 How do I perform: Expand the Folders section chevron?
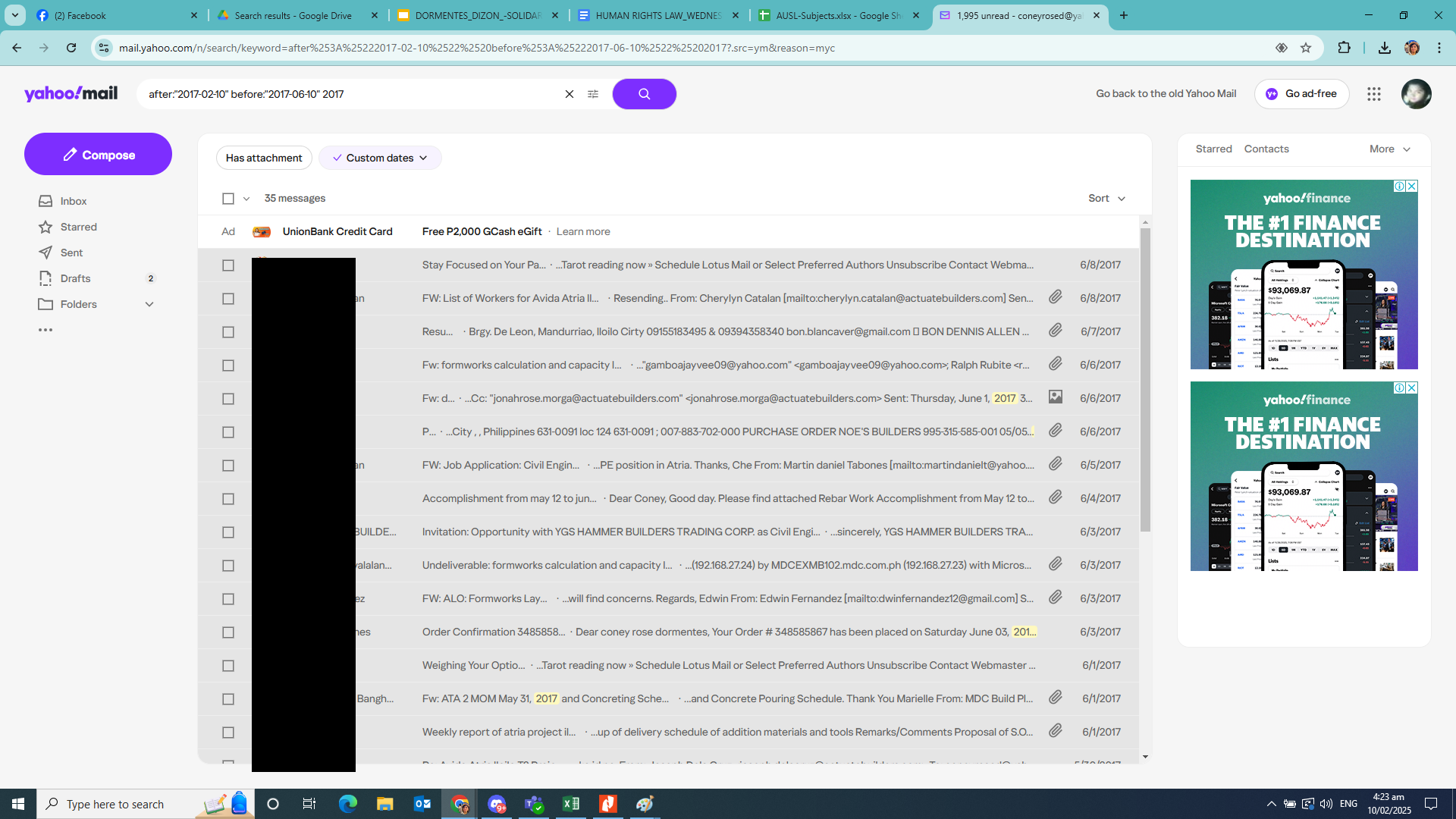(149, 304)
